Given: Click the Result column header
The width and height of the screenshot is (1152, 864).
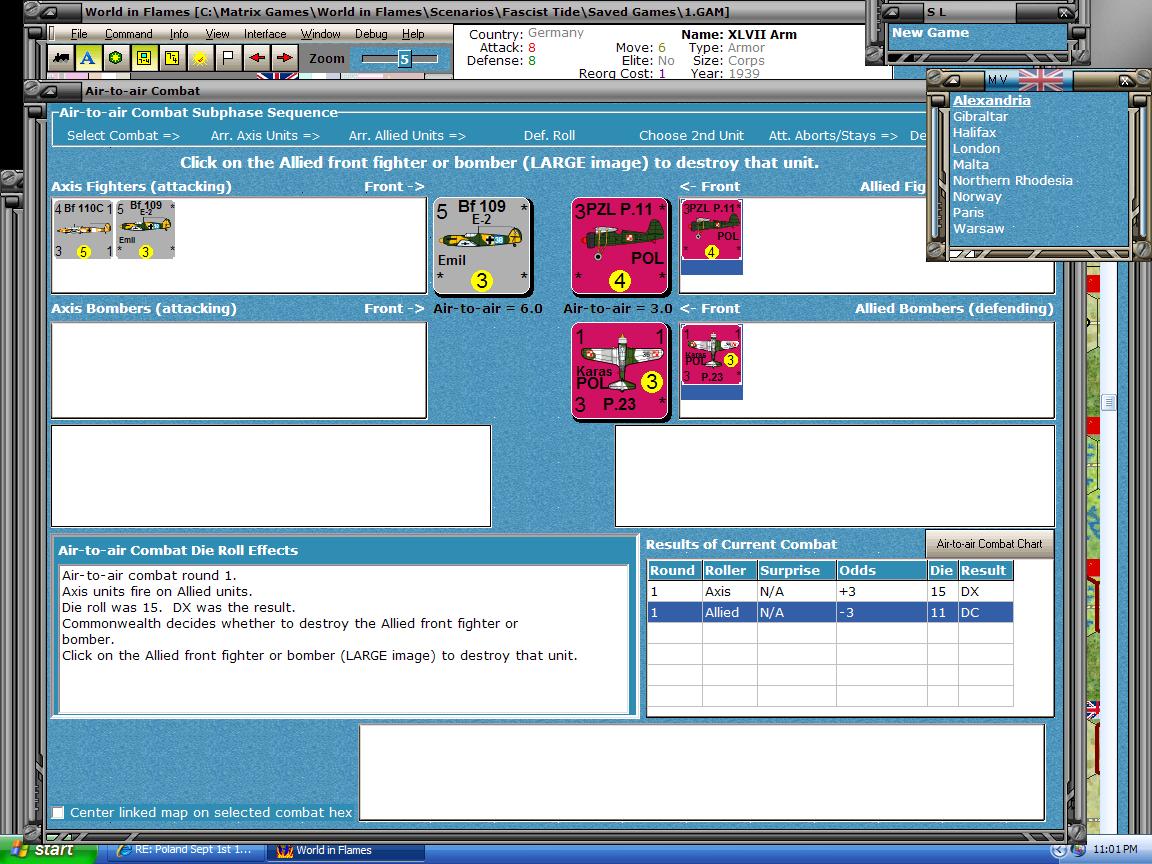Looking at the screenshot, I should [985, 571].
